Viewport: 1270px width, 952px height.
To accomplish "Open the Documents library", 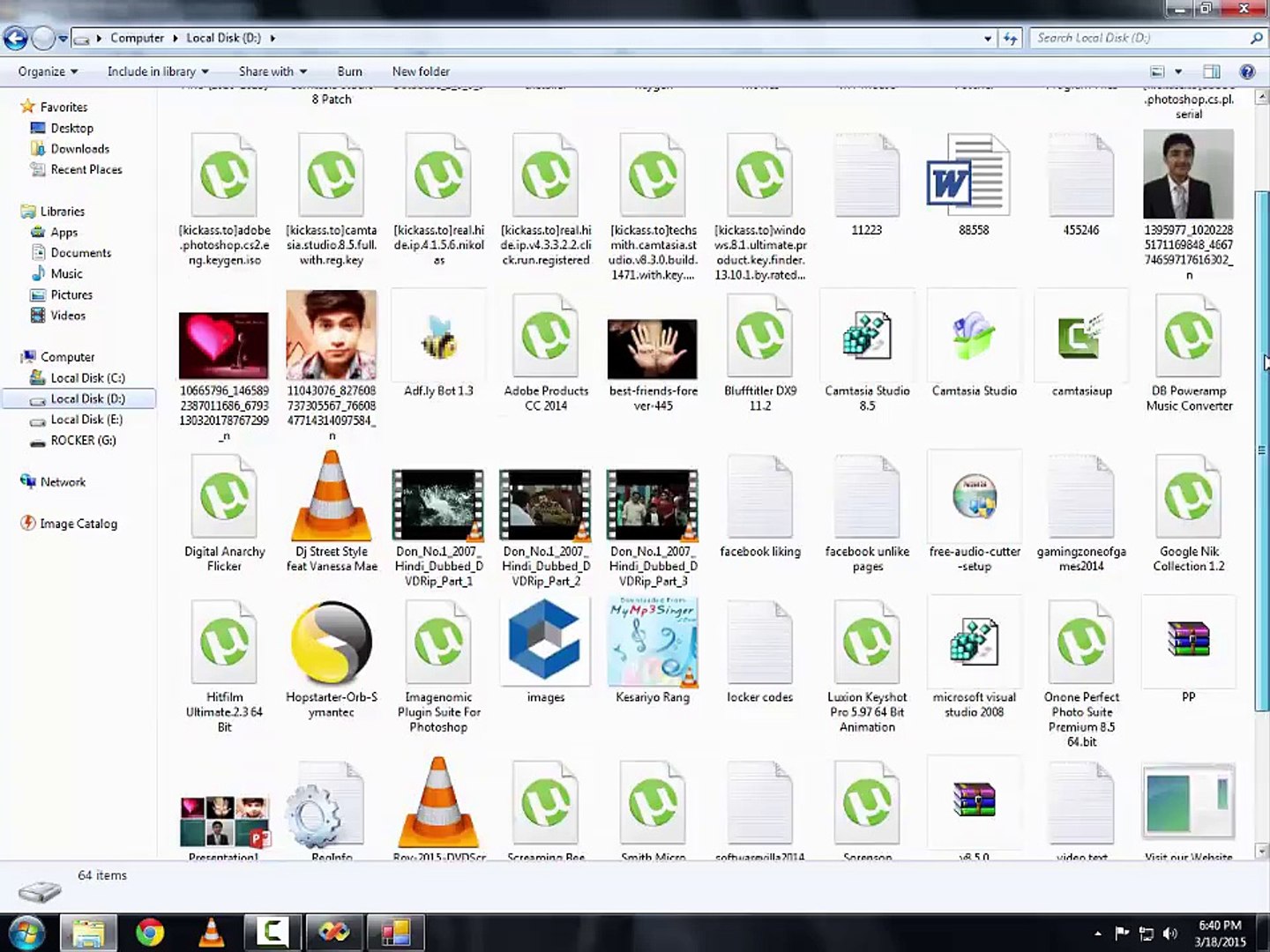I will [80, 253].
